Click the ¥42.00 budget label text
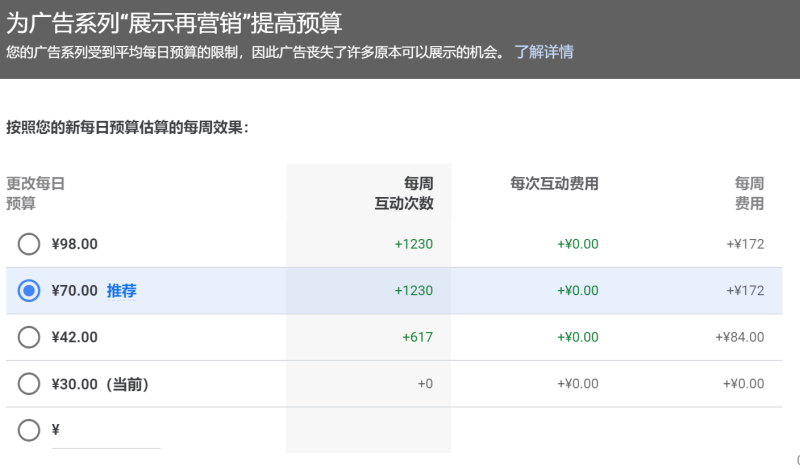This screenshot has height=470, width=800. [75, 337]
